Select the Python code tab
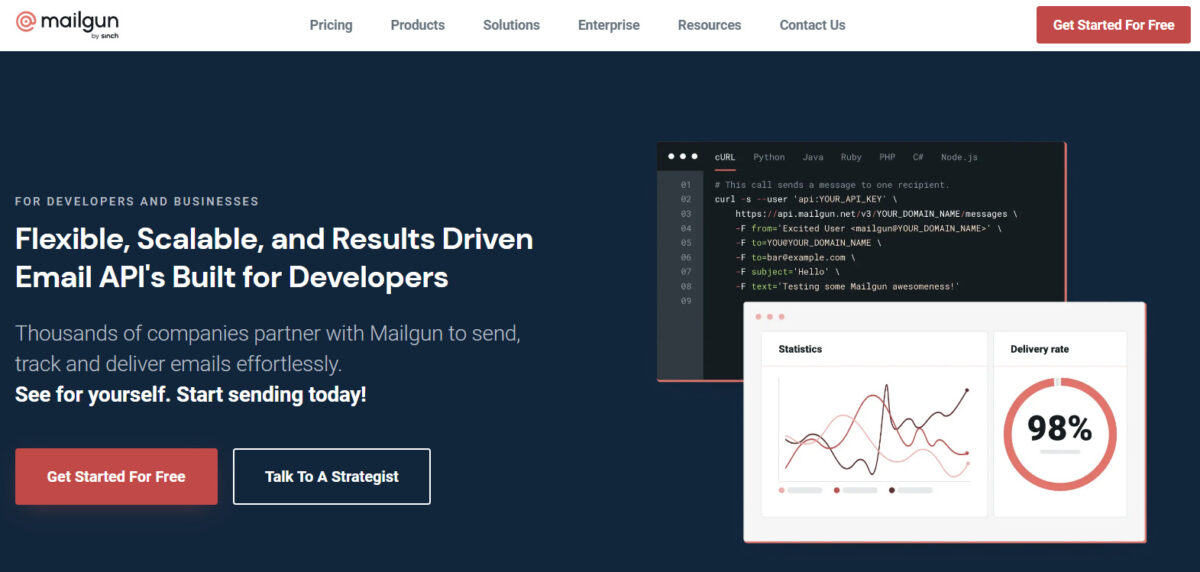Image resolution: width=1200 pixels, height=572 pixels. [769, 157]
